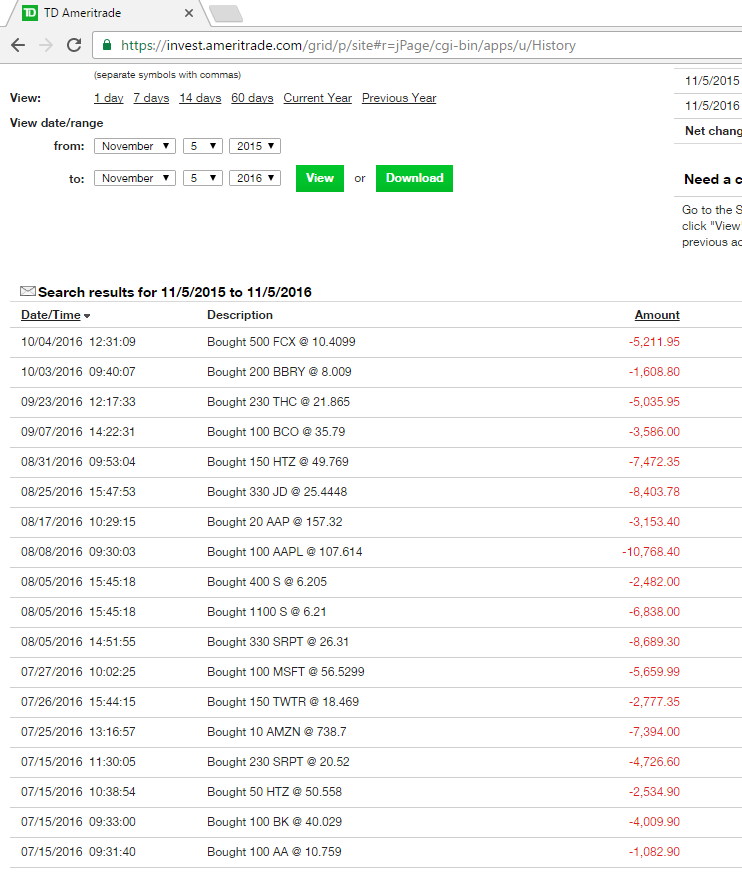Select the 60 days view link
This screenshot has width=742, height=873.
[252, 98]
